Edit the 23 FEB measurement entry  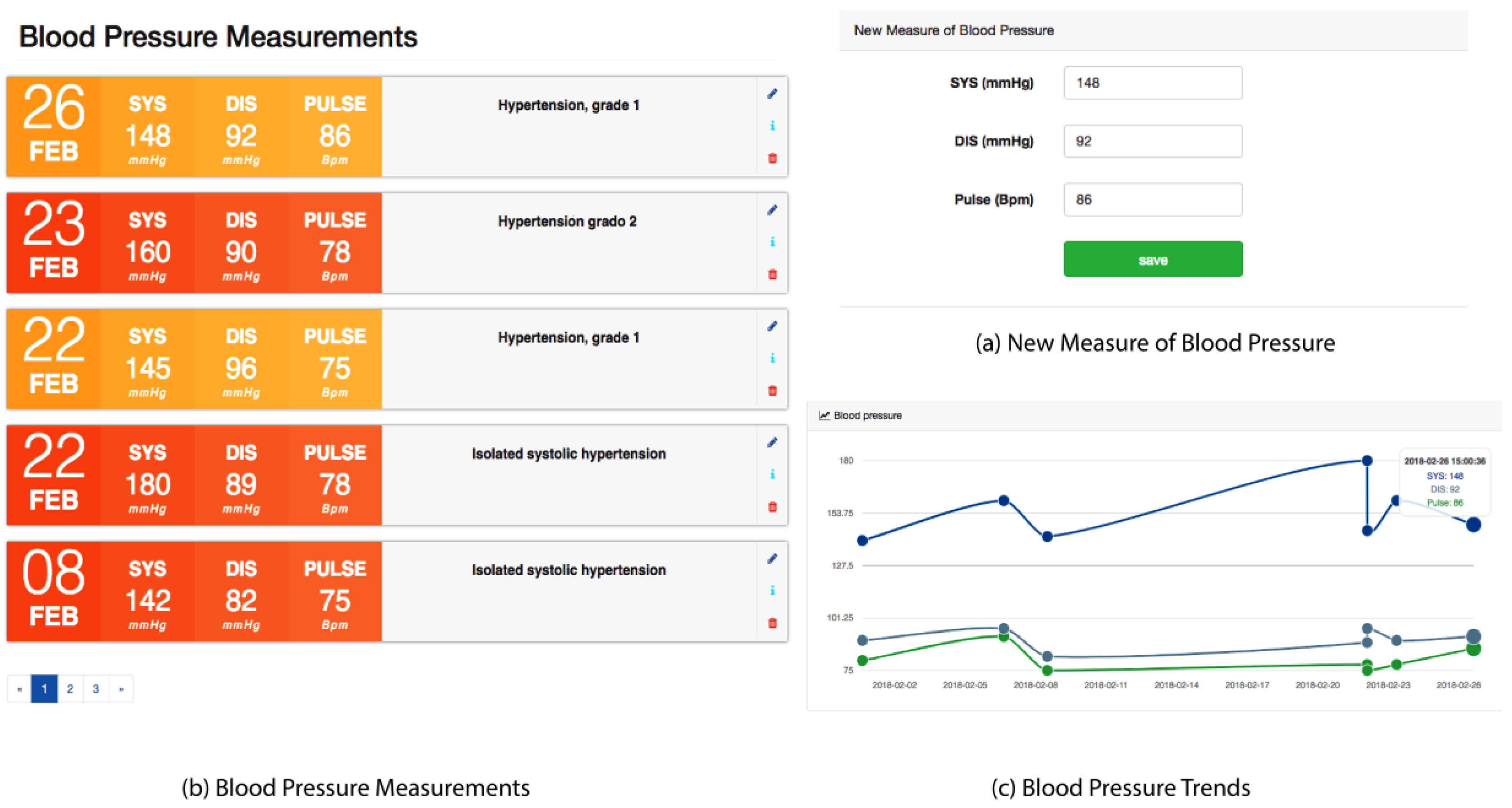tap(772, 210)
